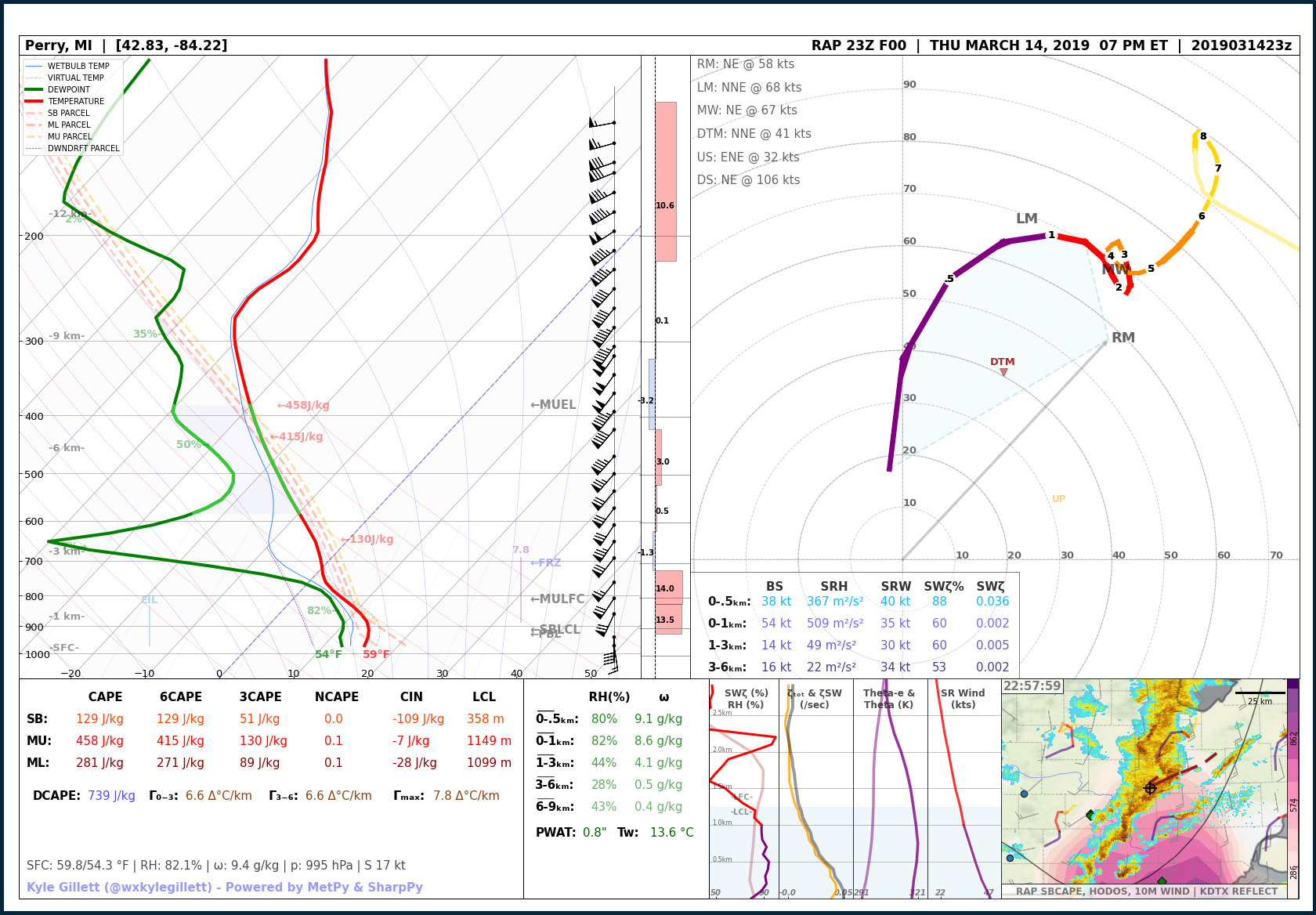Click hodograph height marker 7
The image size is (1316, 915).
tap(1218, 168)
